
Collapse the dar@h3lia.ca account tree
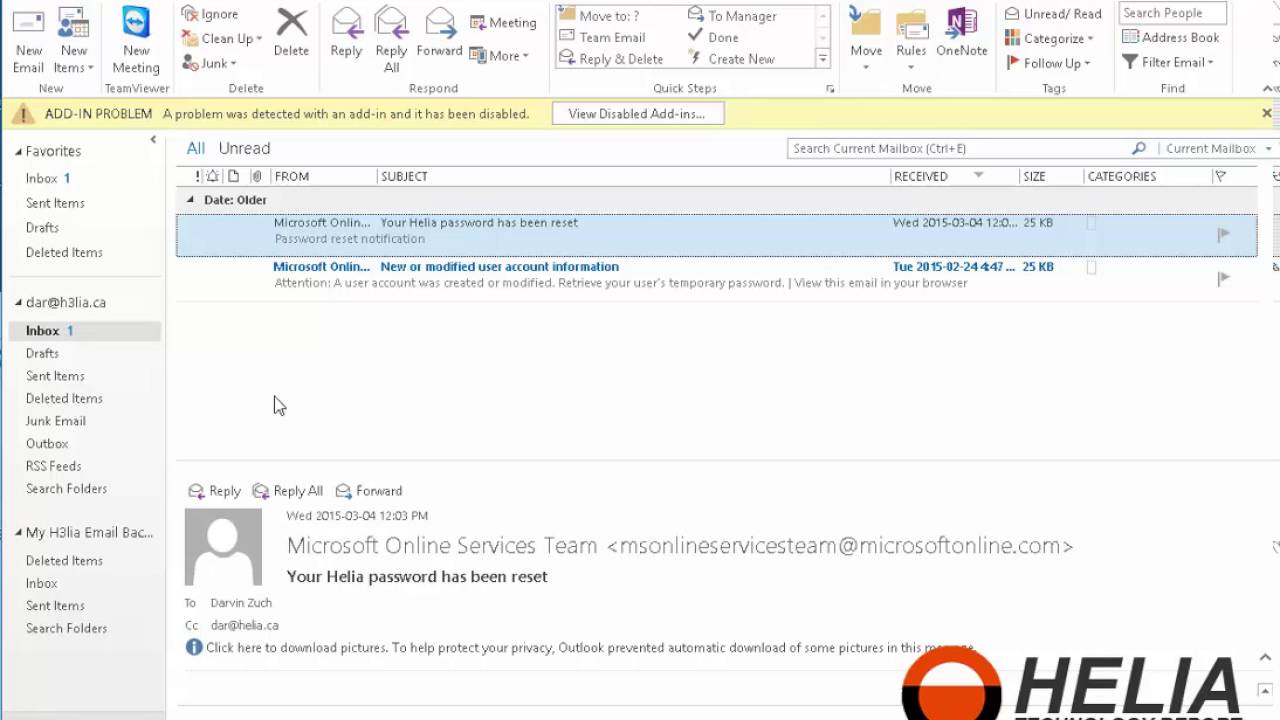18,302
